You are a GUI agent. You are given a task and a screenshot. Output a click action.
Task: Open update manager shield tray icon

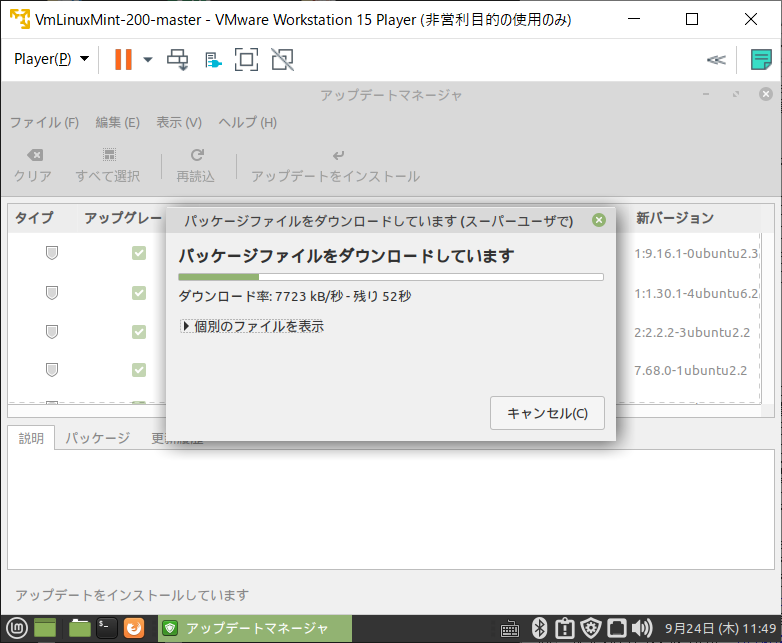coord(591,628)
